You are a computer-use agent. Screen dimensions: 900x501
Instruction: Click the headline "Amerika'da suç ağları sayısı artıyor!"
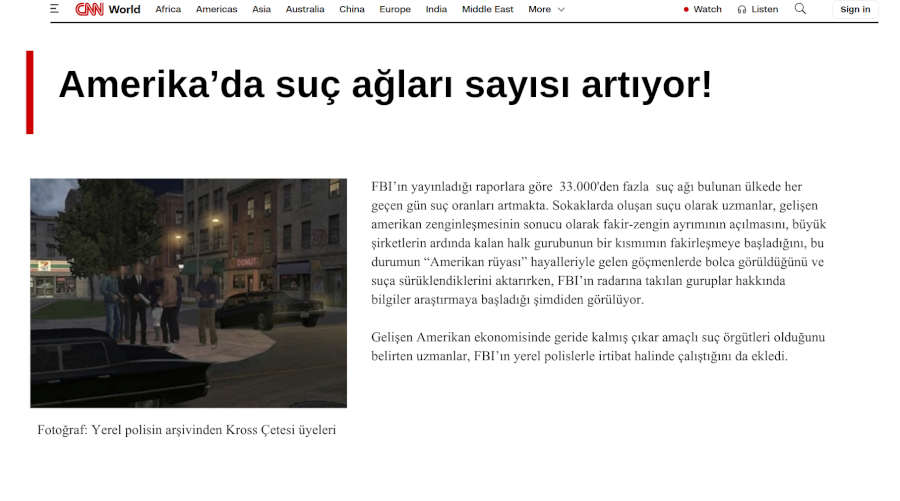pos(385,84)
